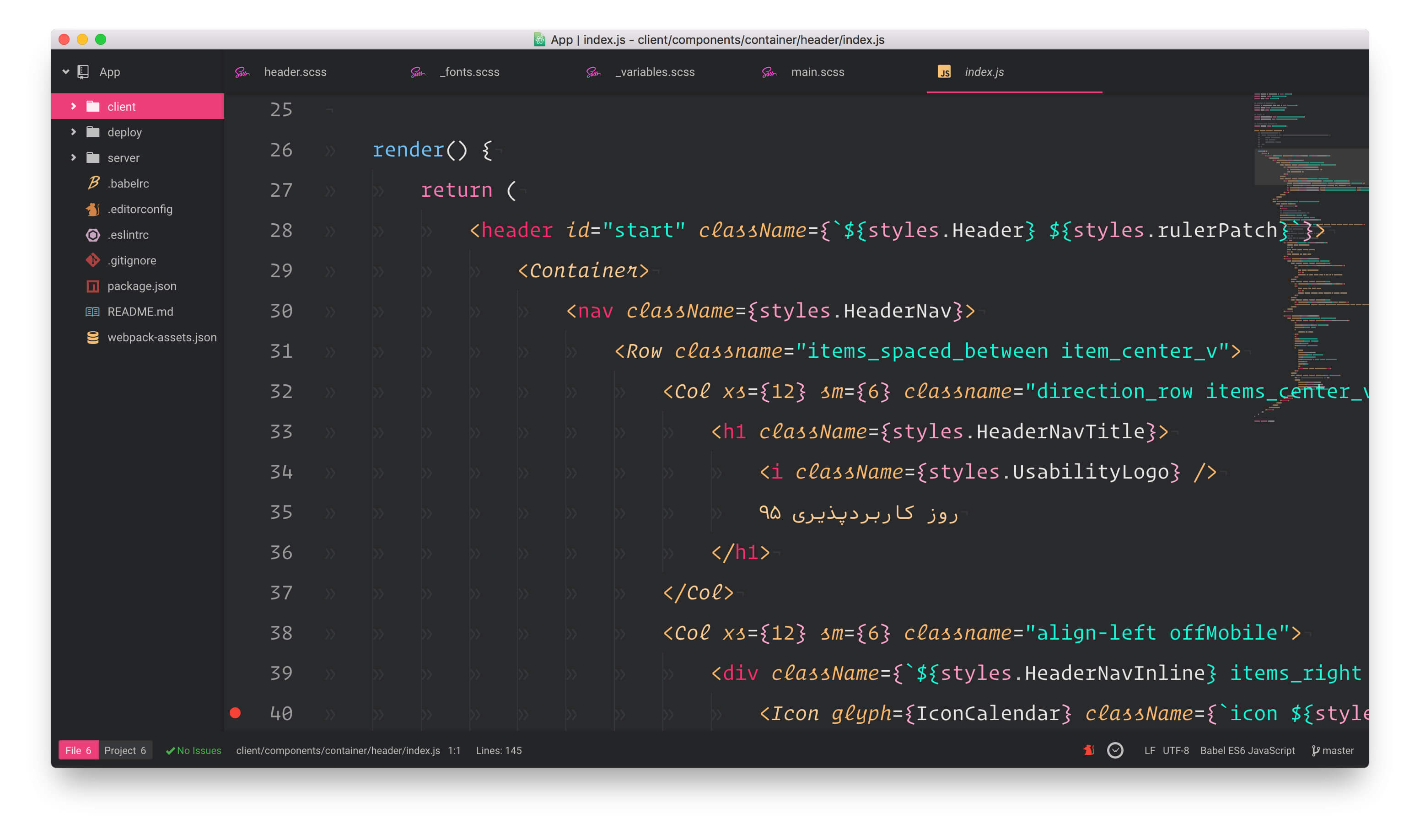This screenshot has height=840, width=1420.
Task: Click the squirrel icon next to .editorconfig
Action: (93, 209)
